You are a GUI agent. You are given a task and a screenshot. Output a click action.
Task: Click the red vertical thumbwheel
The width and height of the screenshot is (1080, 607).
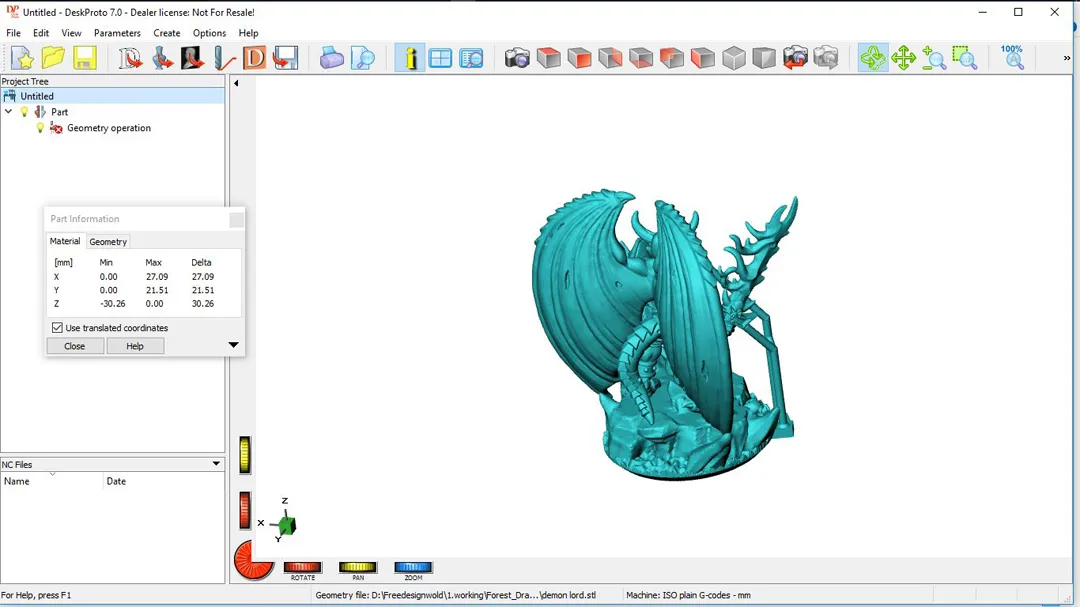pyautogui.click(x=245, y=511)
